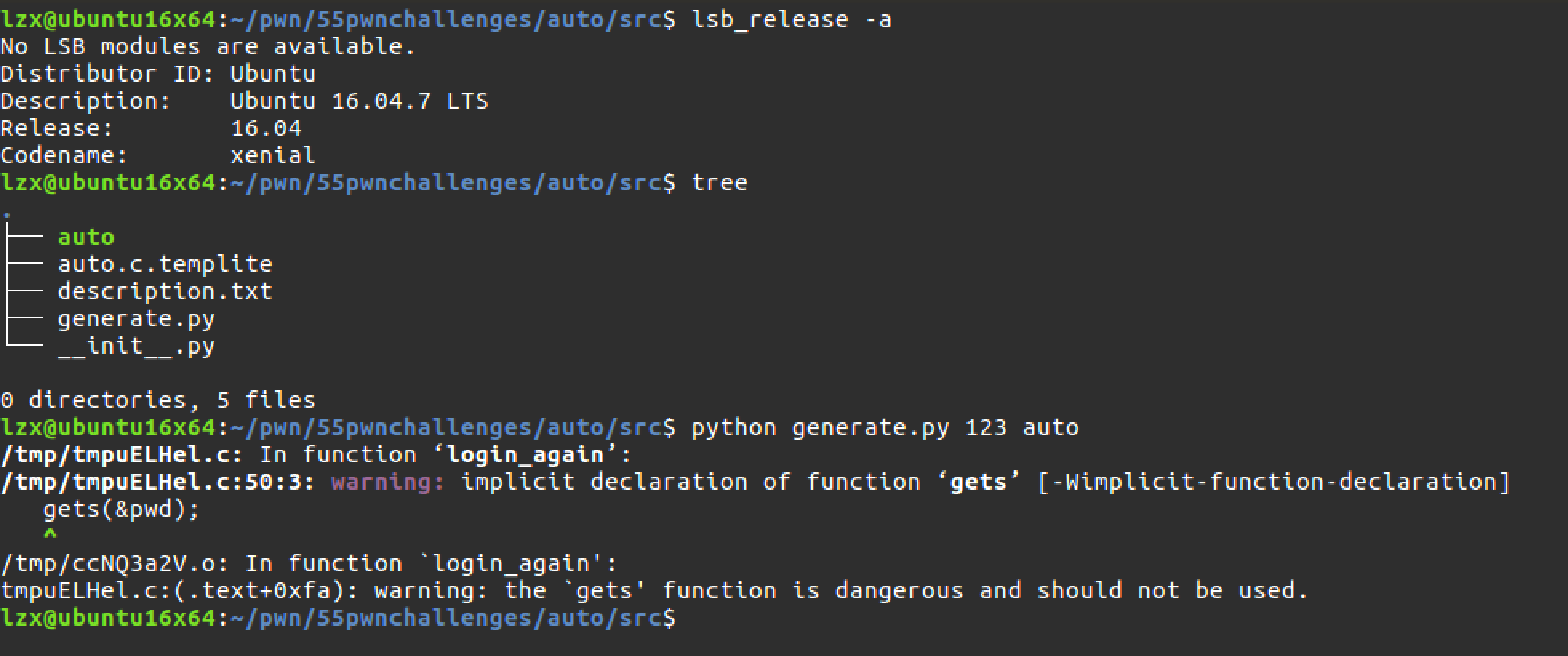Image resolution: width=1568 pixels, height=656 pixels.
Task: Click the "0 directories, 5 files" summary
Action: [158, 400]
